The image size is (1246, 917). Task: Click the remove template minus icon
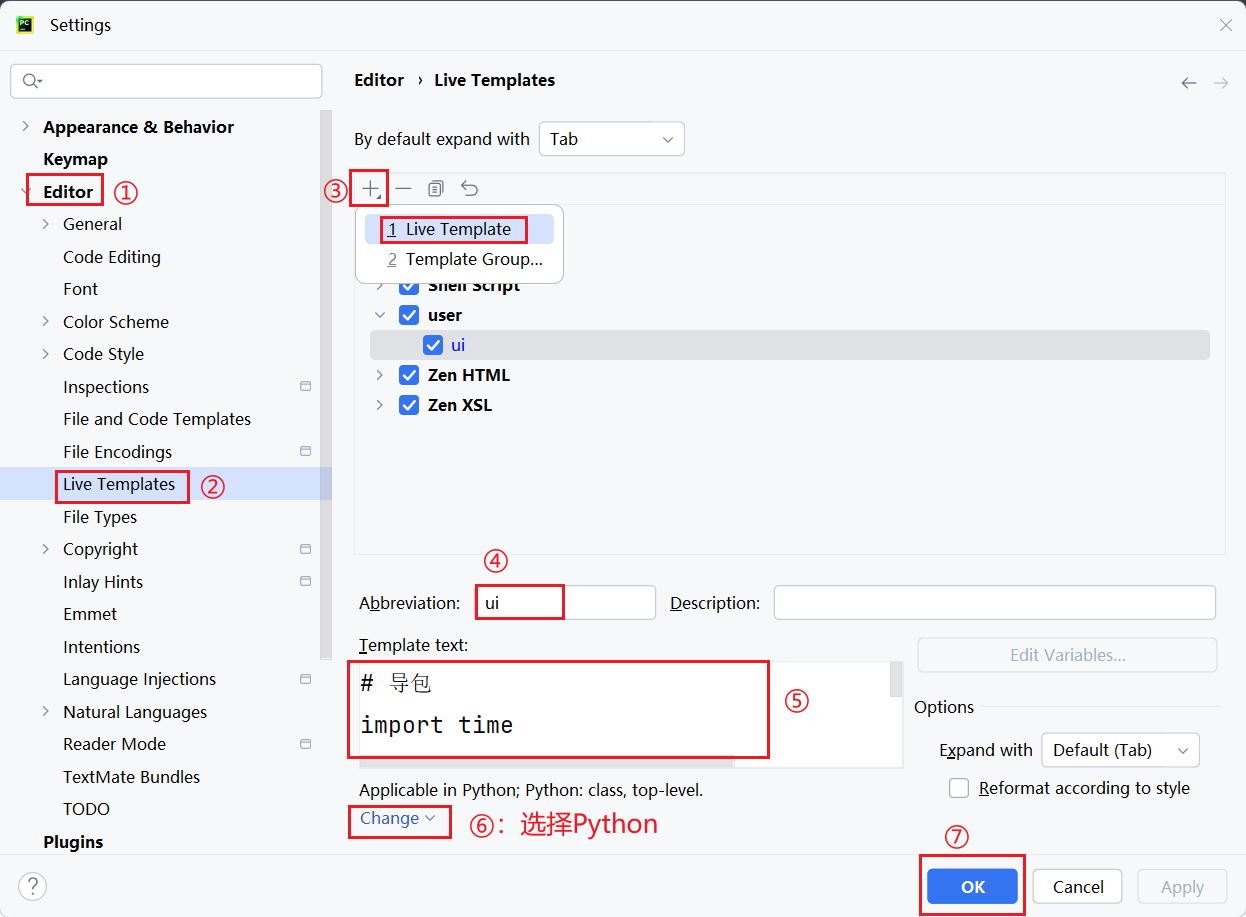click(x=403, y=188)
